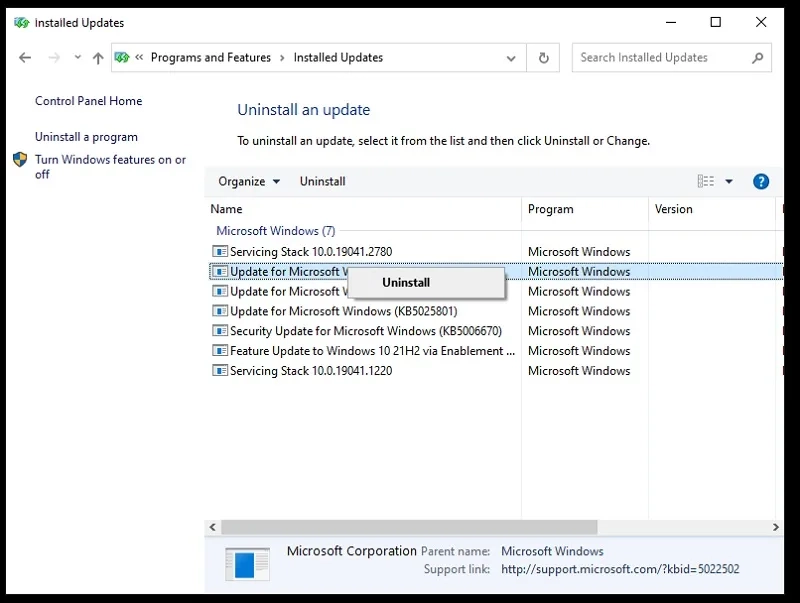Expand the recent locations dropdown arrow

78,57
